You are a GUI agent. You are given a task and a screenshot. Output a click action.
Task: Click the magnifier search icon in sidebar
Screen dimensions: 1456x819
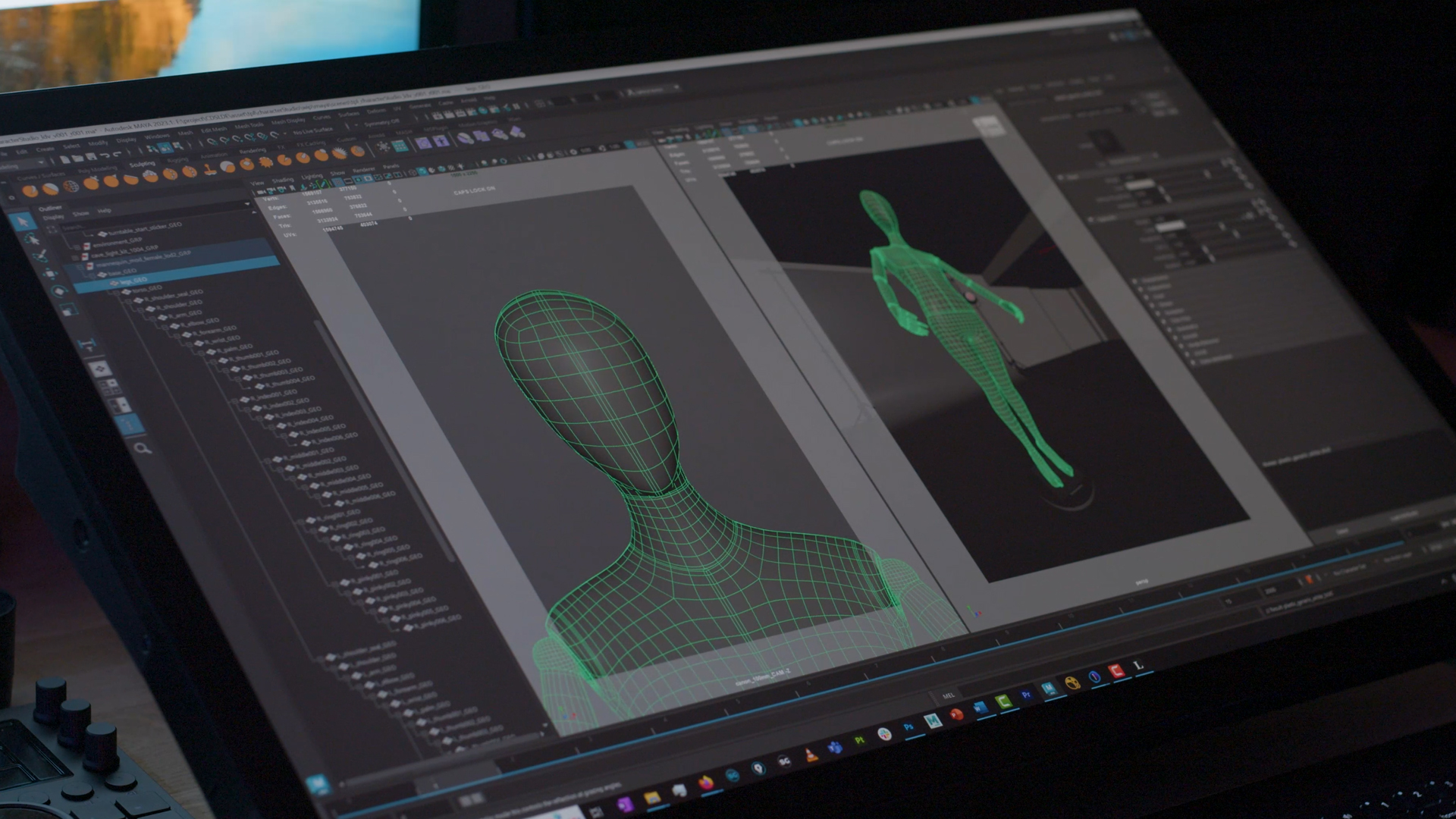click(142, 448)
